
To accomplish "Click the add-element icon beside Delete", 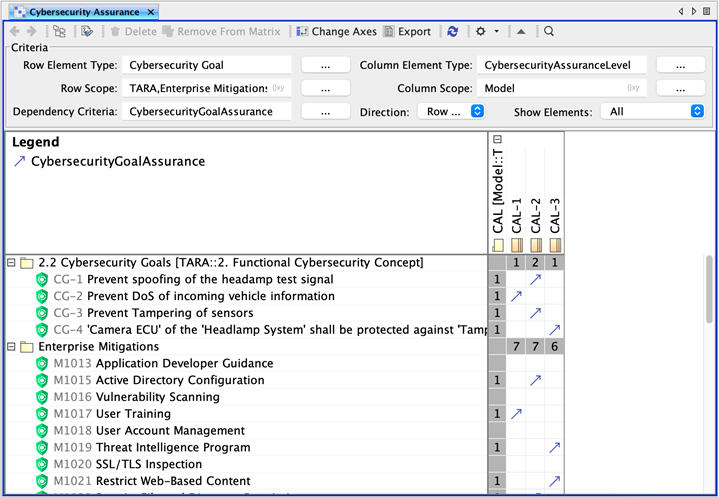I will point(87,31).
